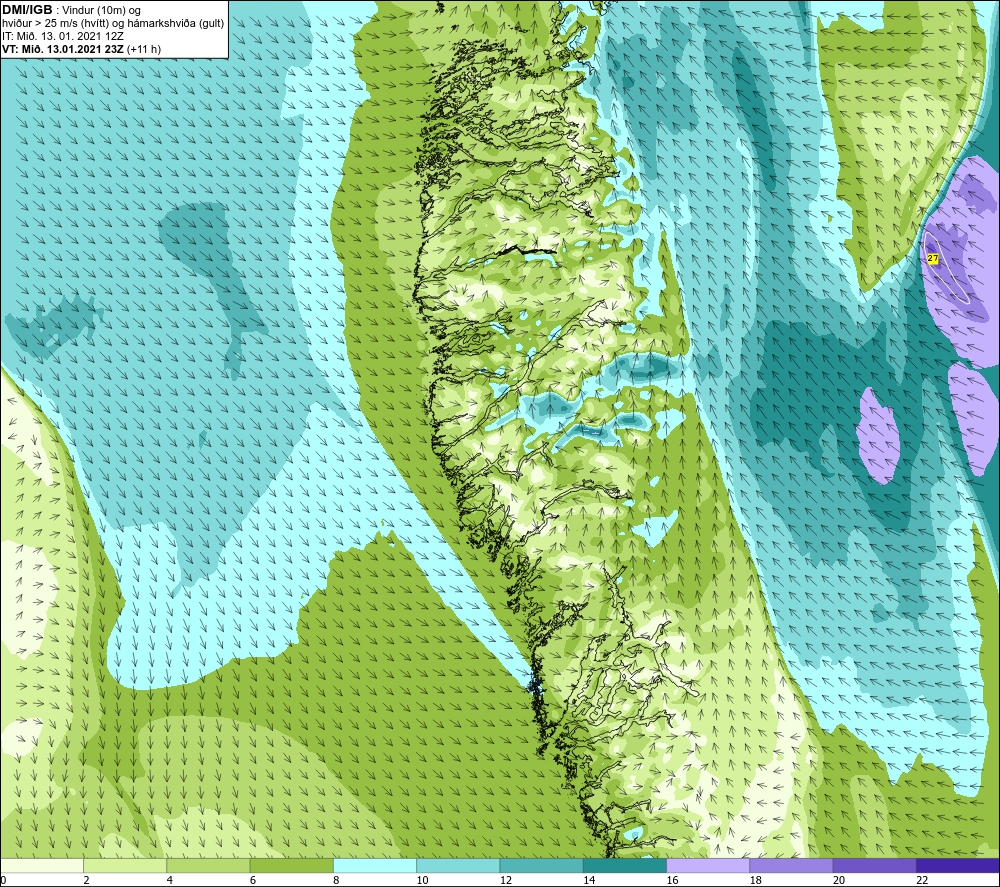This screenshot has width=1000, height=887.
Task: Pick the light green 2–4 m/s swatch
Action: (125, 865)
